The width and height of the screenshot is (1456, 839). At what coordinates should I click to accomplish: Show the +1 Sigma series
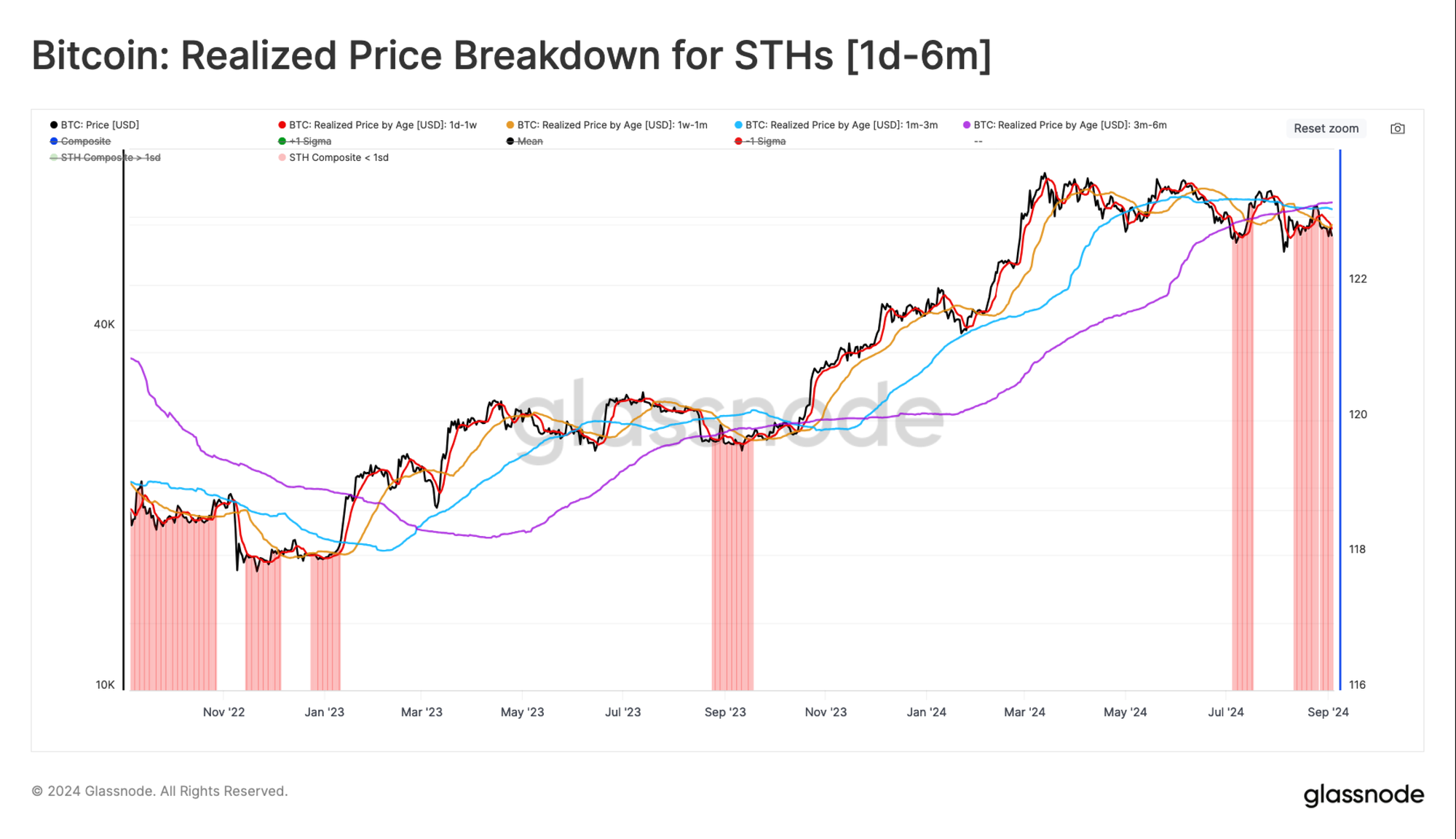click(x=304, y=141)
